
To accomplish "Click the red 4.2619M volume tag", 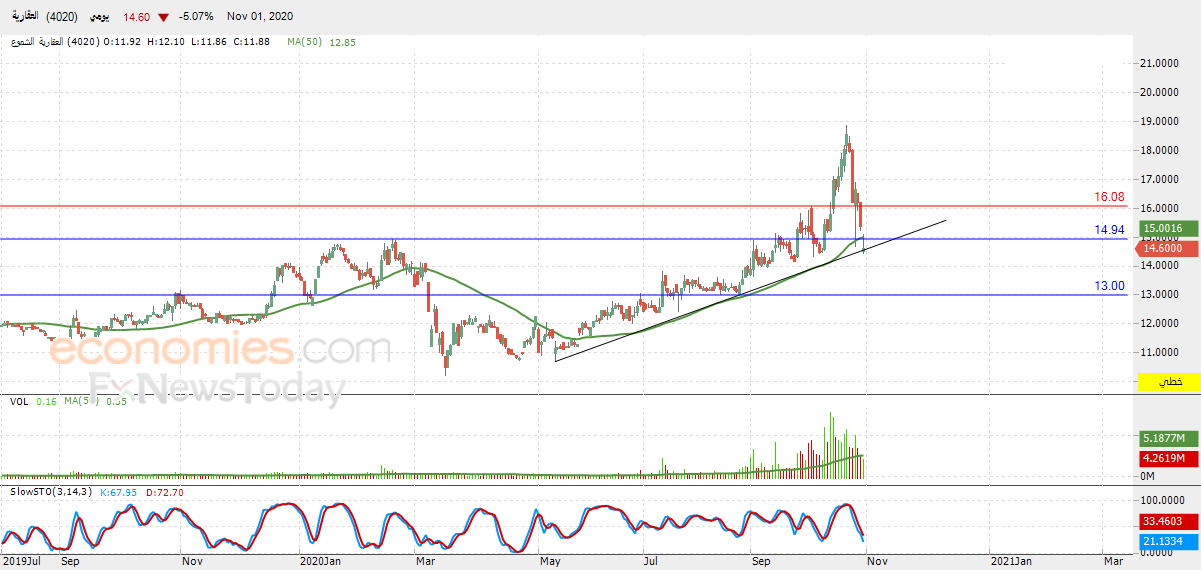I will tap(1168, 459).
